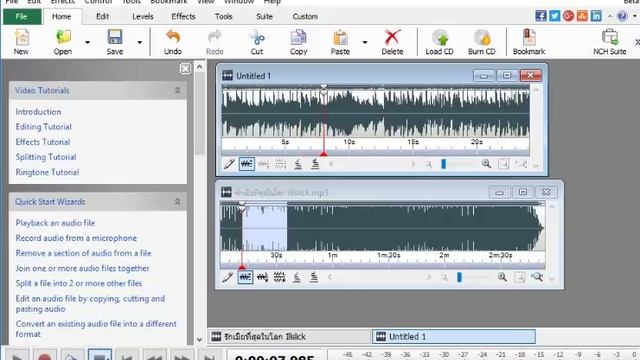Click Remove a section of audio link
640x360 pixels.
pos(83,253)
